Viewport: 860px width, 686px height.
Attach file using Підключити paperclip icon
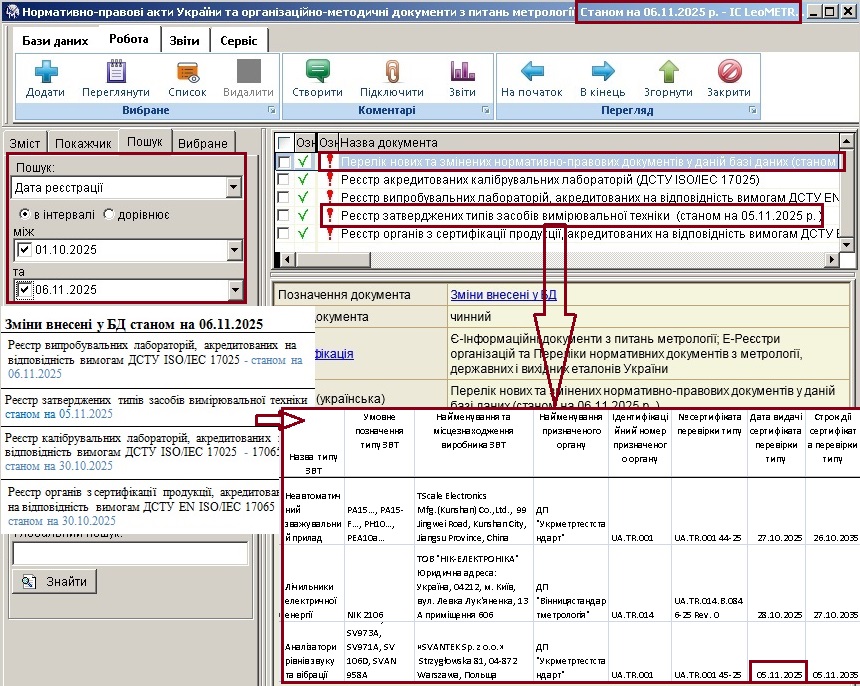pos(391,72)
